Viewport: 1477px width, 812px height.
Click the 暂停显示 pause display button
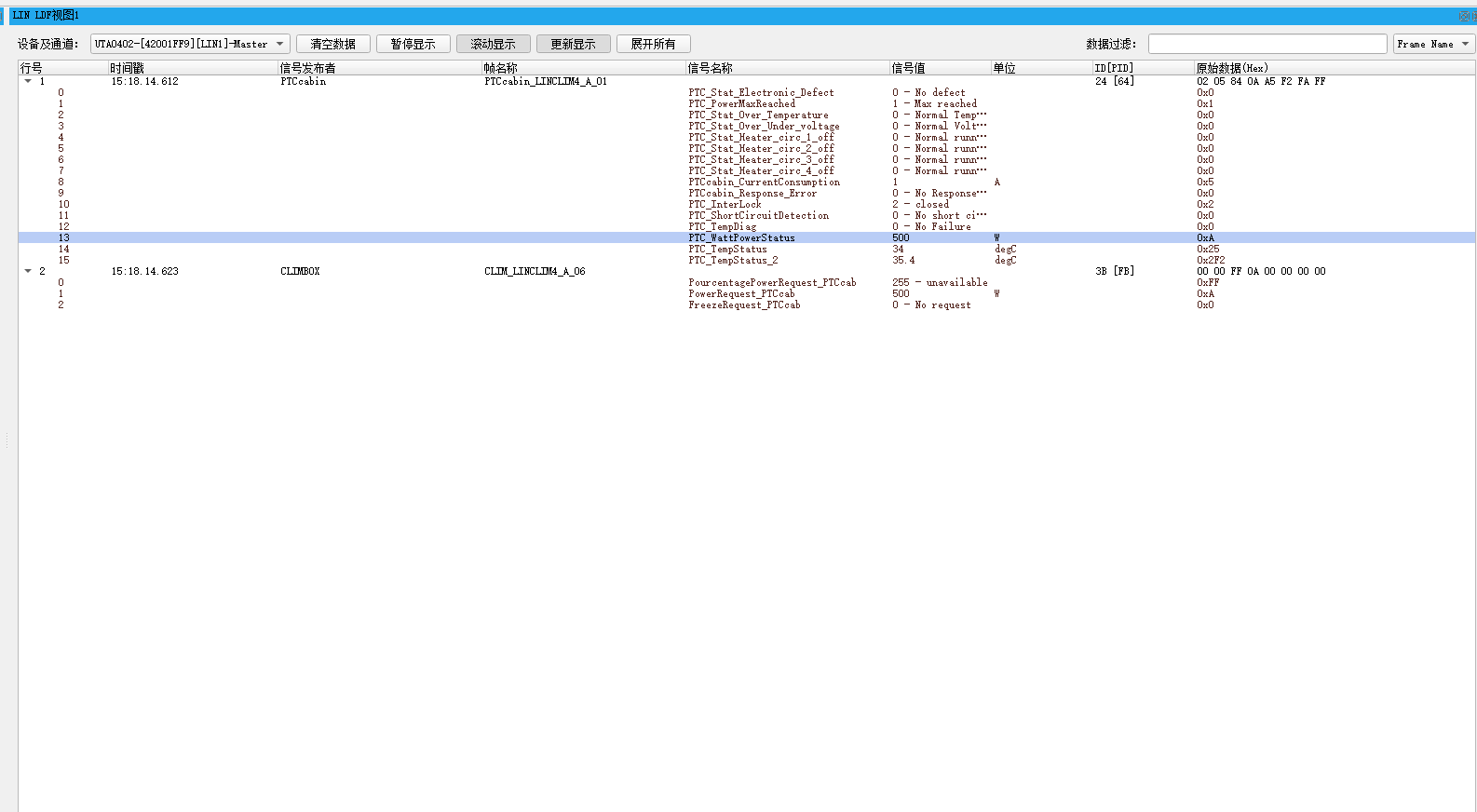click(x=413, y=44)
